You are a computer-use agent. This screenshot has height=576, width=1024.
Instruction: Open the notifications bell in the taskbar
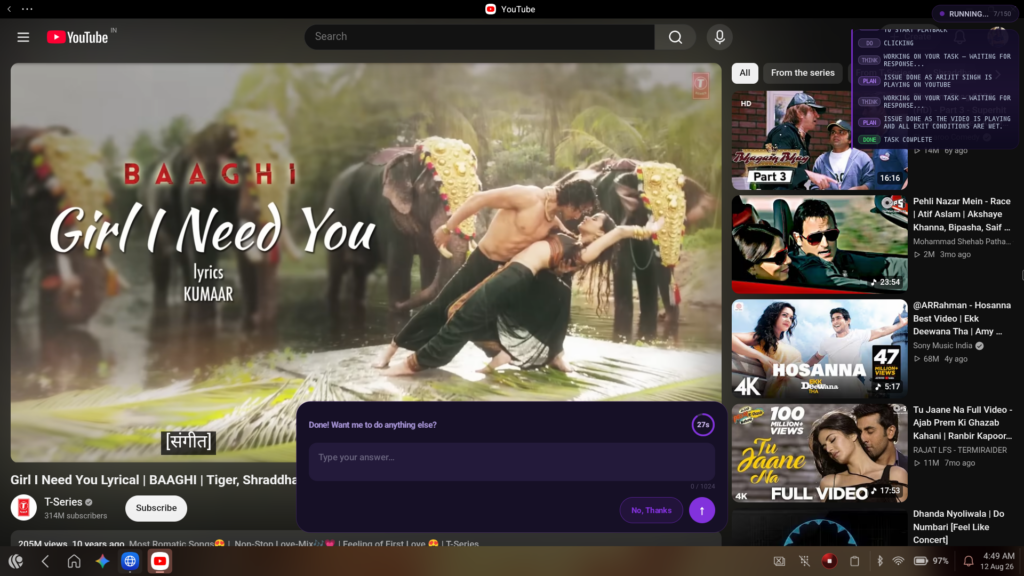[x=968, y=561]
